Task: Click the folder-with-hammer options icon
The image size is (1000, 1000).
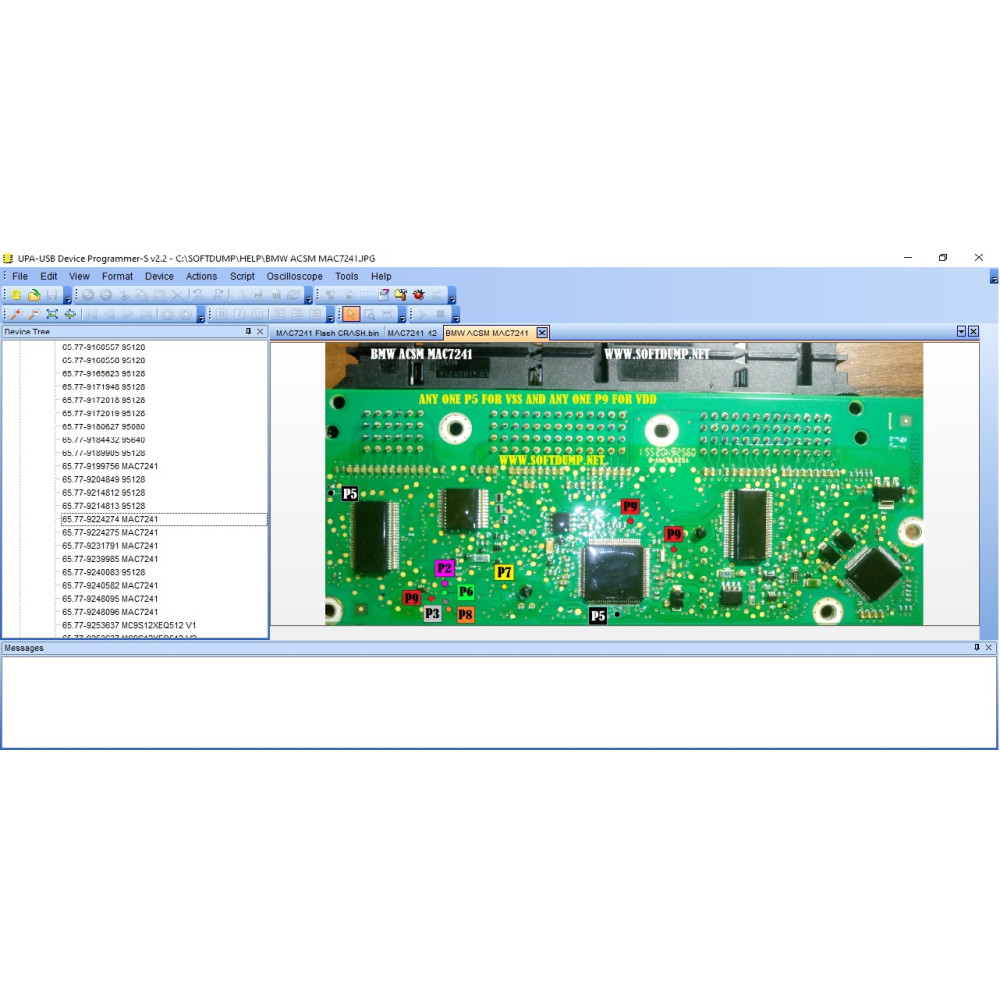Action: tap(401, 295)
